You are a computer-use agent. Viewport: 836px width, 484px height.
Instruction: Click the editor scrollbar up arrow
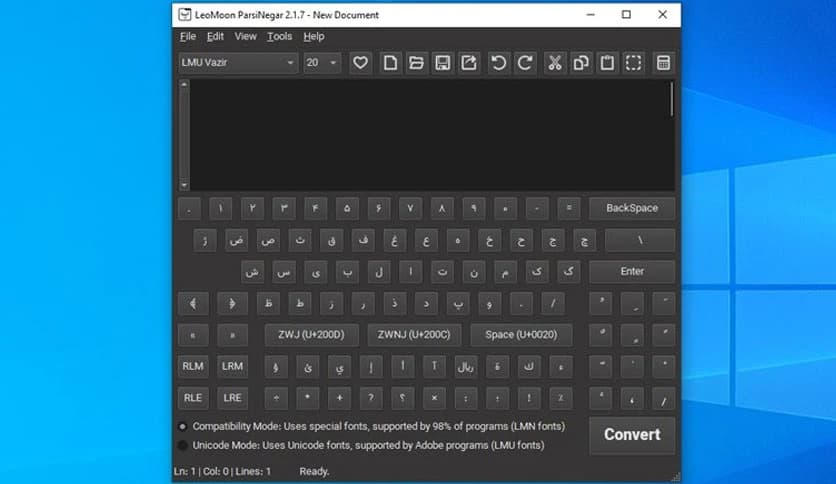pyautogui.click(x=184, y=84)
